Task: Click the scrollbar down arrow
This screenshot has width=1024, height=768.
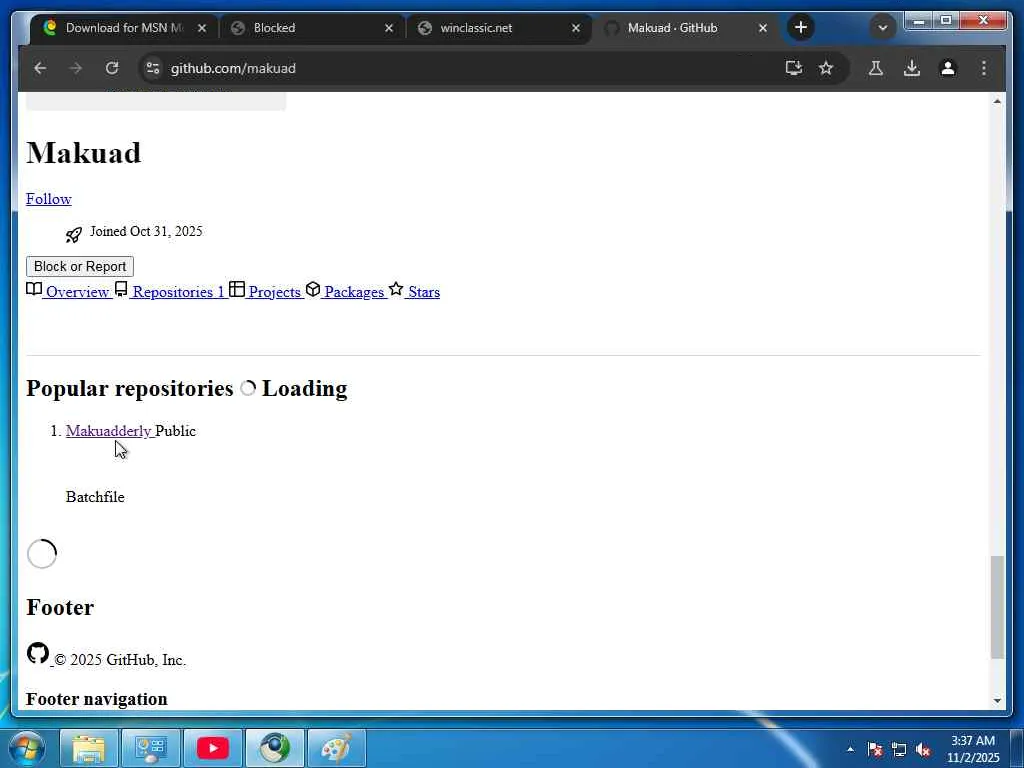Action: point(997,700)
